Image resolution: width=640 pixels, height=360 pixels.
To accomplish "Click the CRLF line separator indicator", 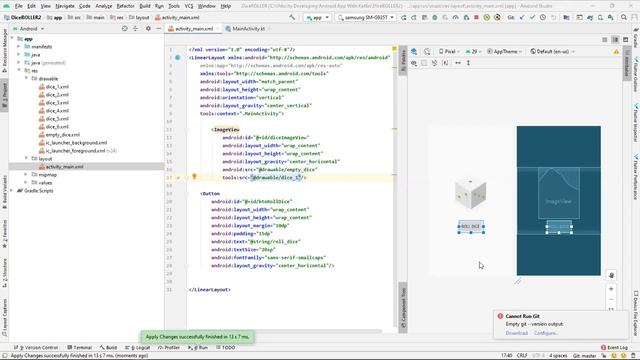I will [522, 356].
